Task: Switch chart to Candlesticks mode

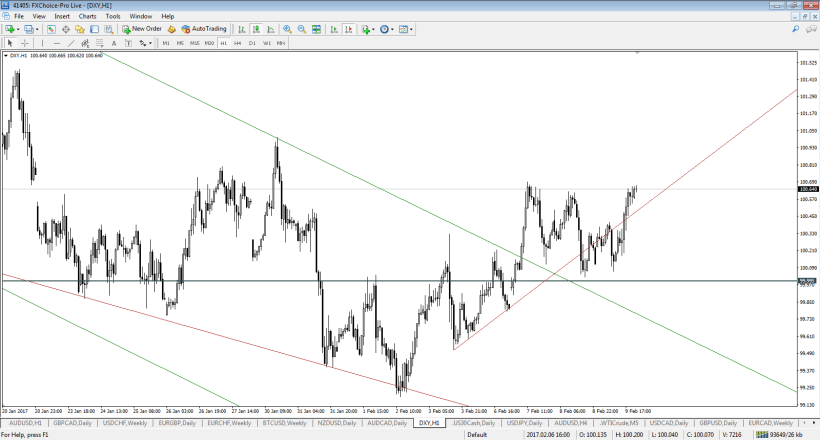Action: 256,29
